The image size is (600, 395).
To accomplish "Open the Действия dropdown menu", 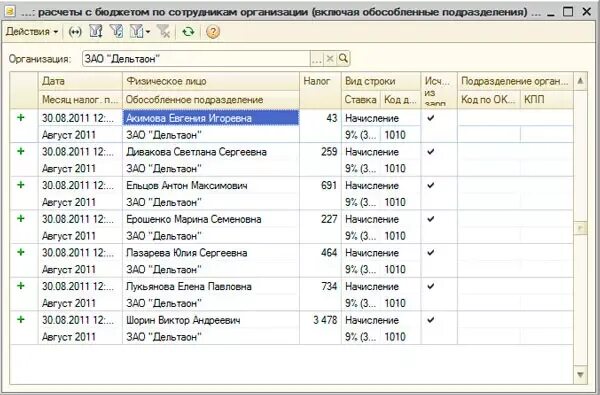I will pyautogui.click(x=32, y=32).
